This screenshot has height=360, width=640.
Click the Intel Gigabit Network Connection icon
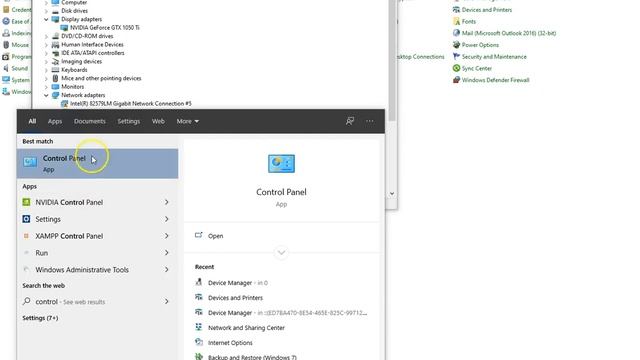64,103
